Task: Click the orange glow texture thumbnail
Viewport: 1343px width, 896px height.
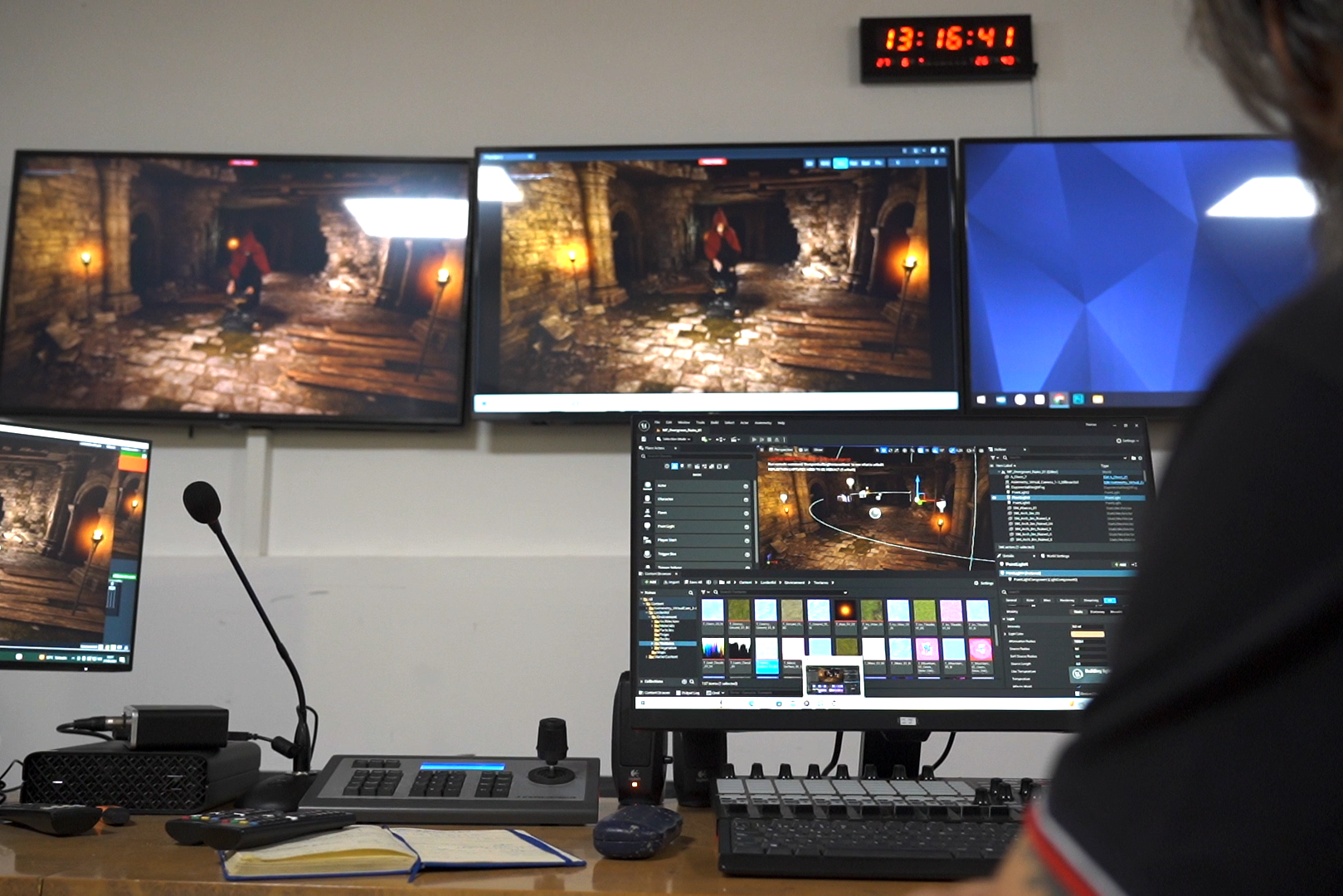Action: click(x=844, y=612)
